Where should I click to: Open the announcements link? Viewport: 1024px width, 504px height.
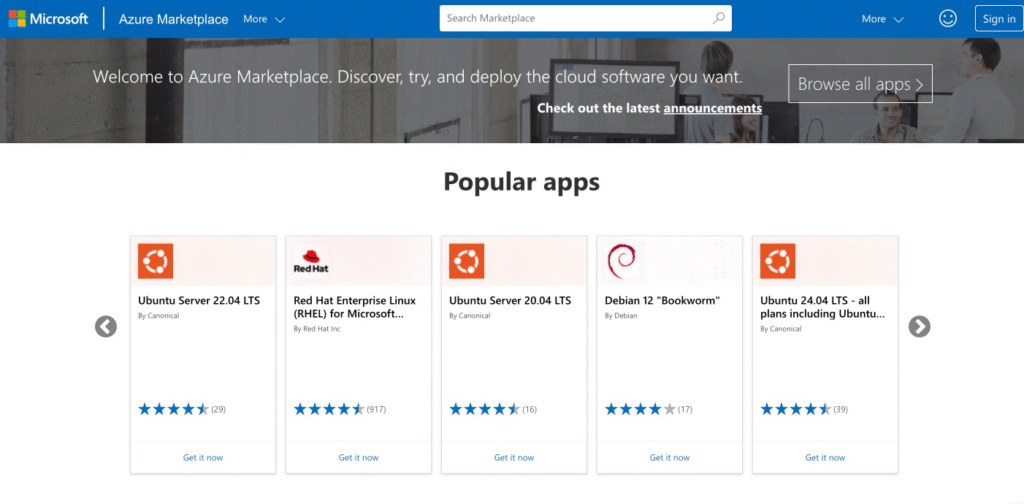tap(712, 108)
